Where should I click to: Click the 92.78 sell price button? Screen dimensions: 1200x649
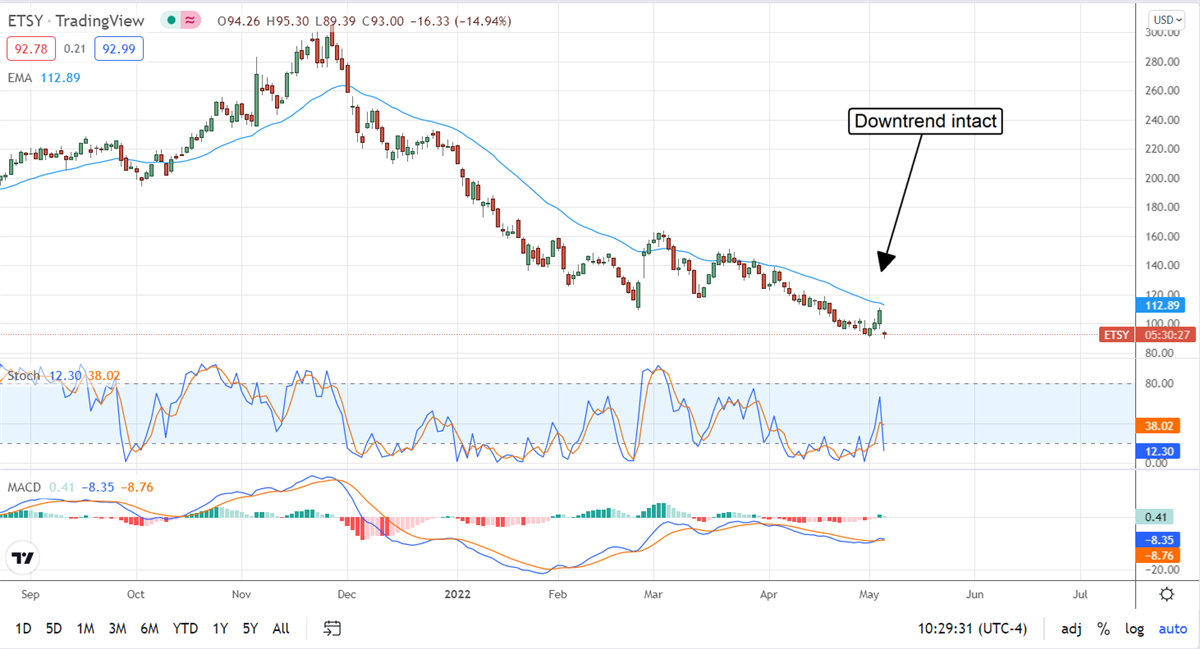click(x=29, y=48)
